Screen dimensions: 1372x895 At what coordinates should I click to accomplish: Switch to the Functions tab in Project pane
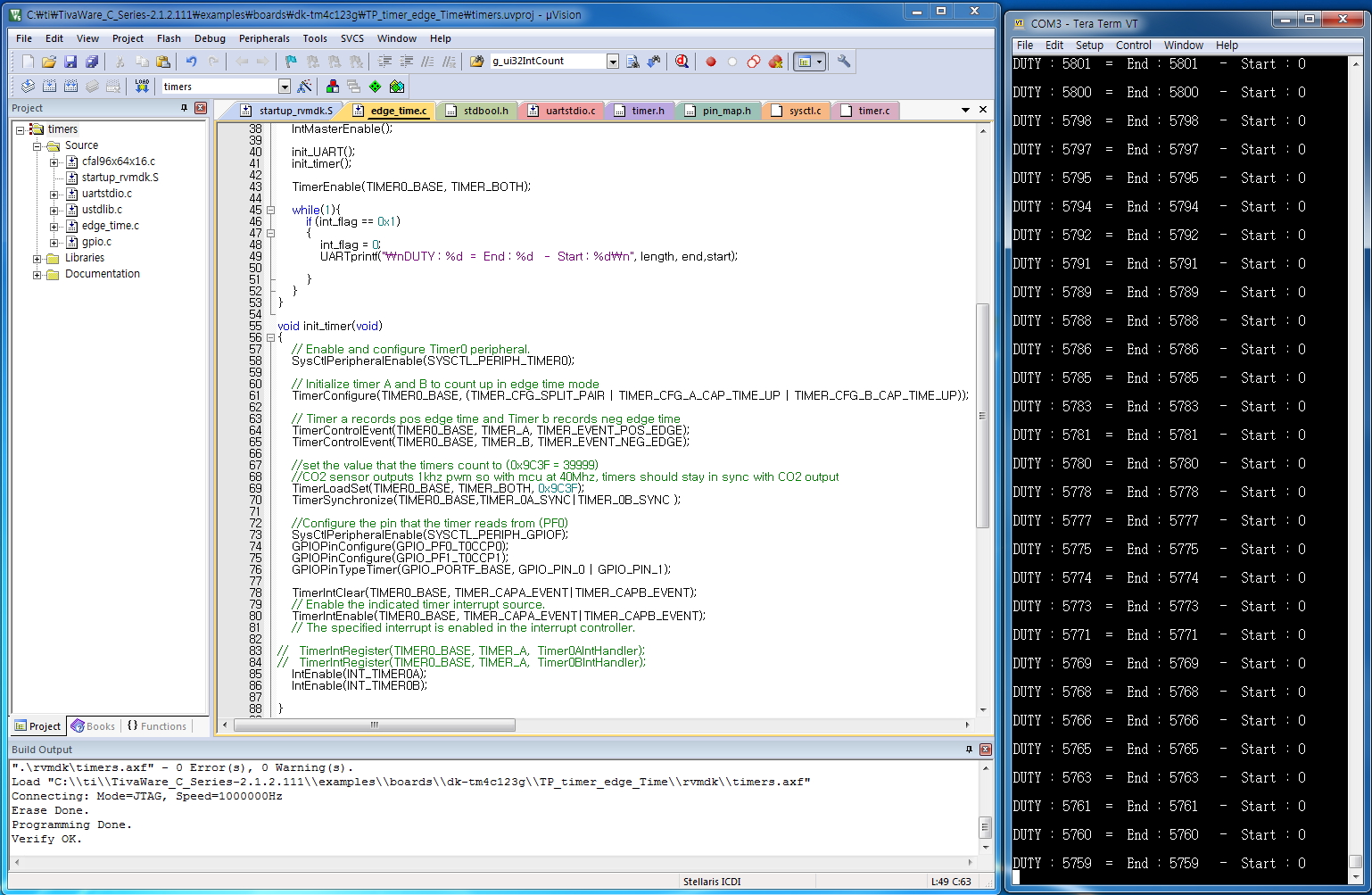click(157, 726)
